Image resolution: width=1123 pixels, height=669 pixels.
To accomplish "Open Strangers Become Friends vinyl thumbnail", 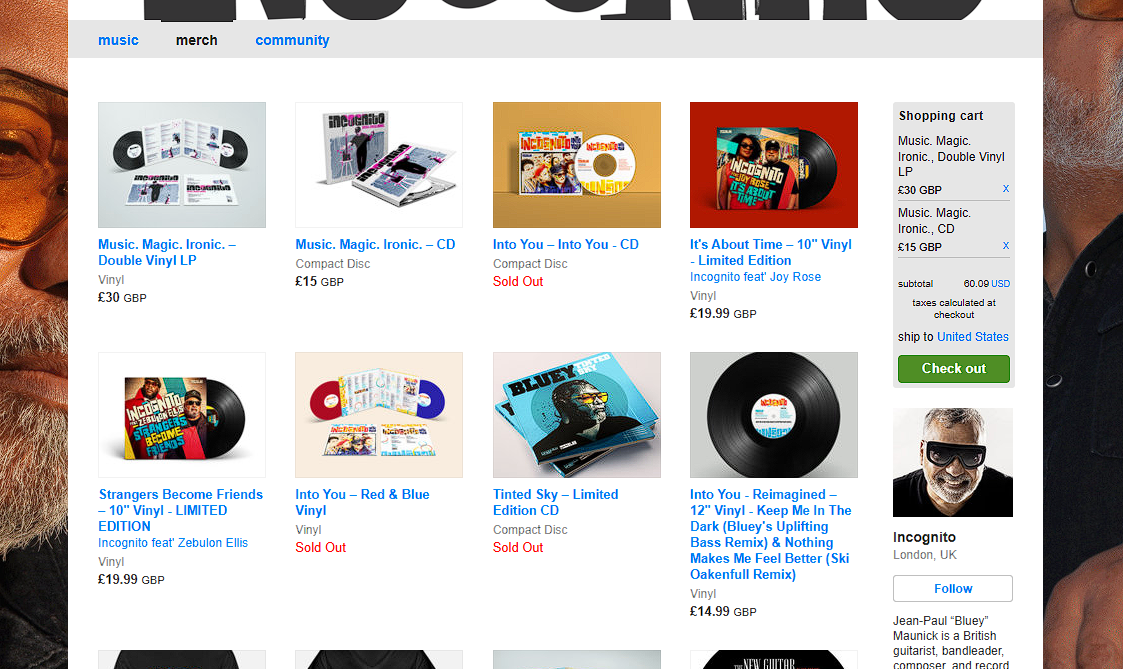I will [x=182, y=415].
